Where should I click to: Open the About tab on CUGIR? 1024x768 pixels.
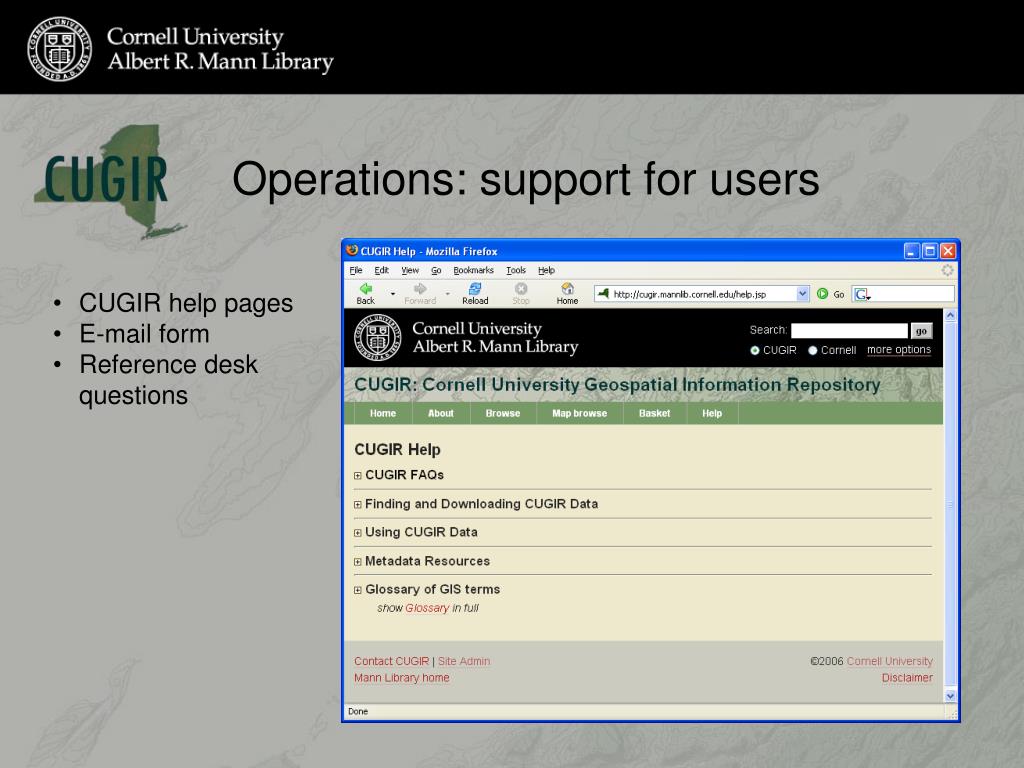pyautogui.click(x=441, y=413)
